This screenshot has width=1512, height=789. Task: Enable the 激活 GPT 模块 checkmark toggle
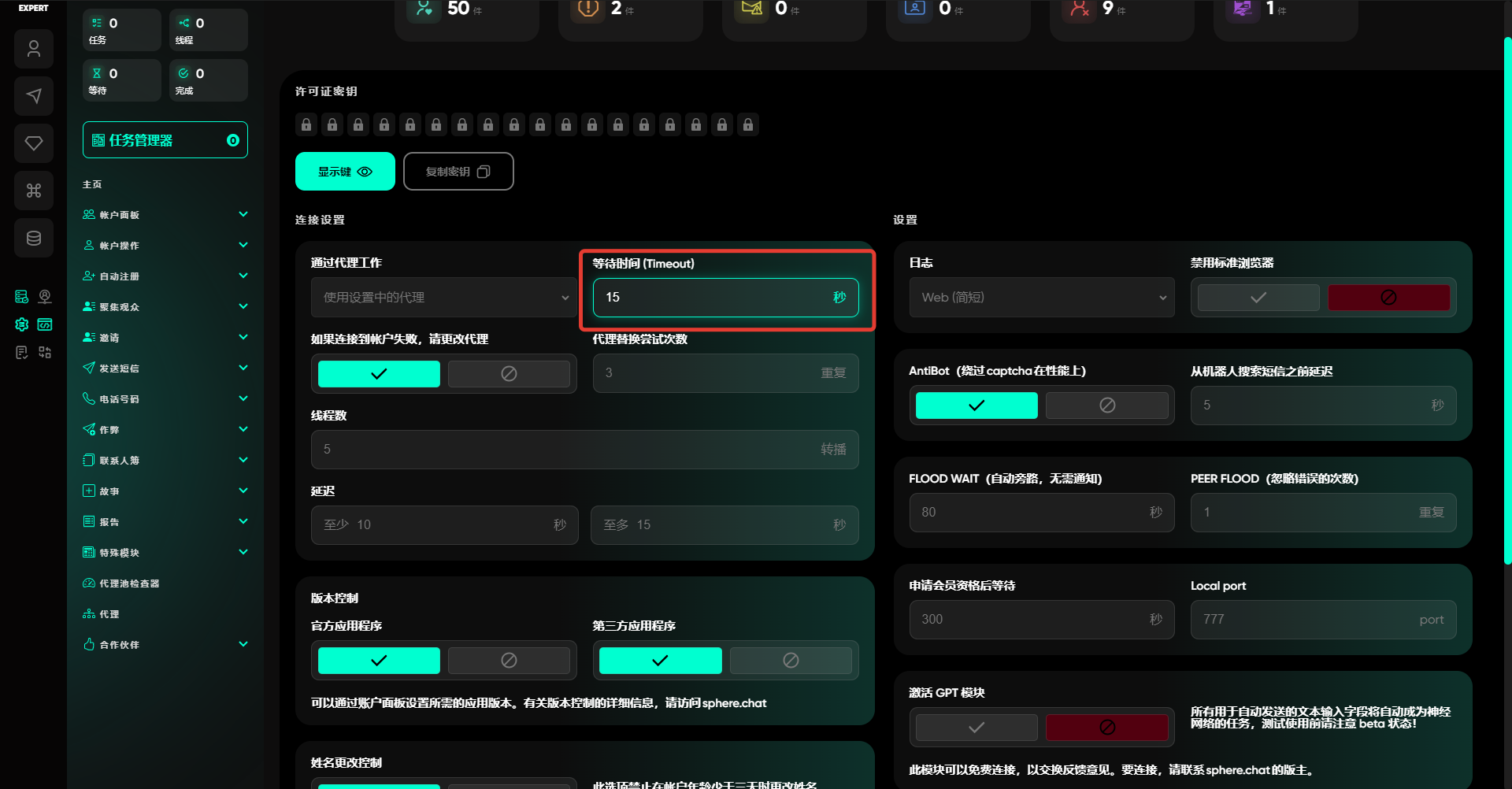pyautogui.click(x=976, y=728)
